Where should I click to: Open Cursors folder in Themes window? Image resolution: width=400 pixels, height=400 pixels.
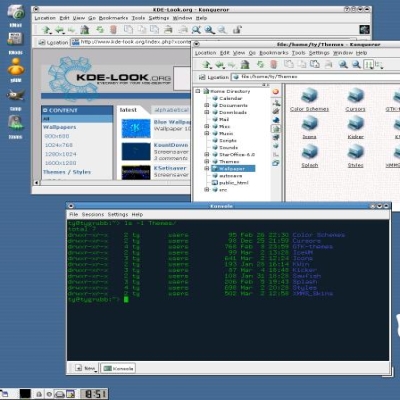(x=356, y=100)
